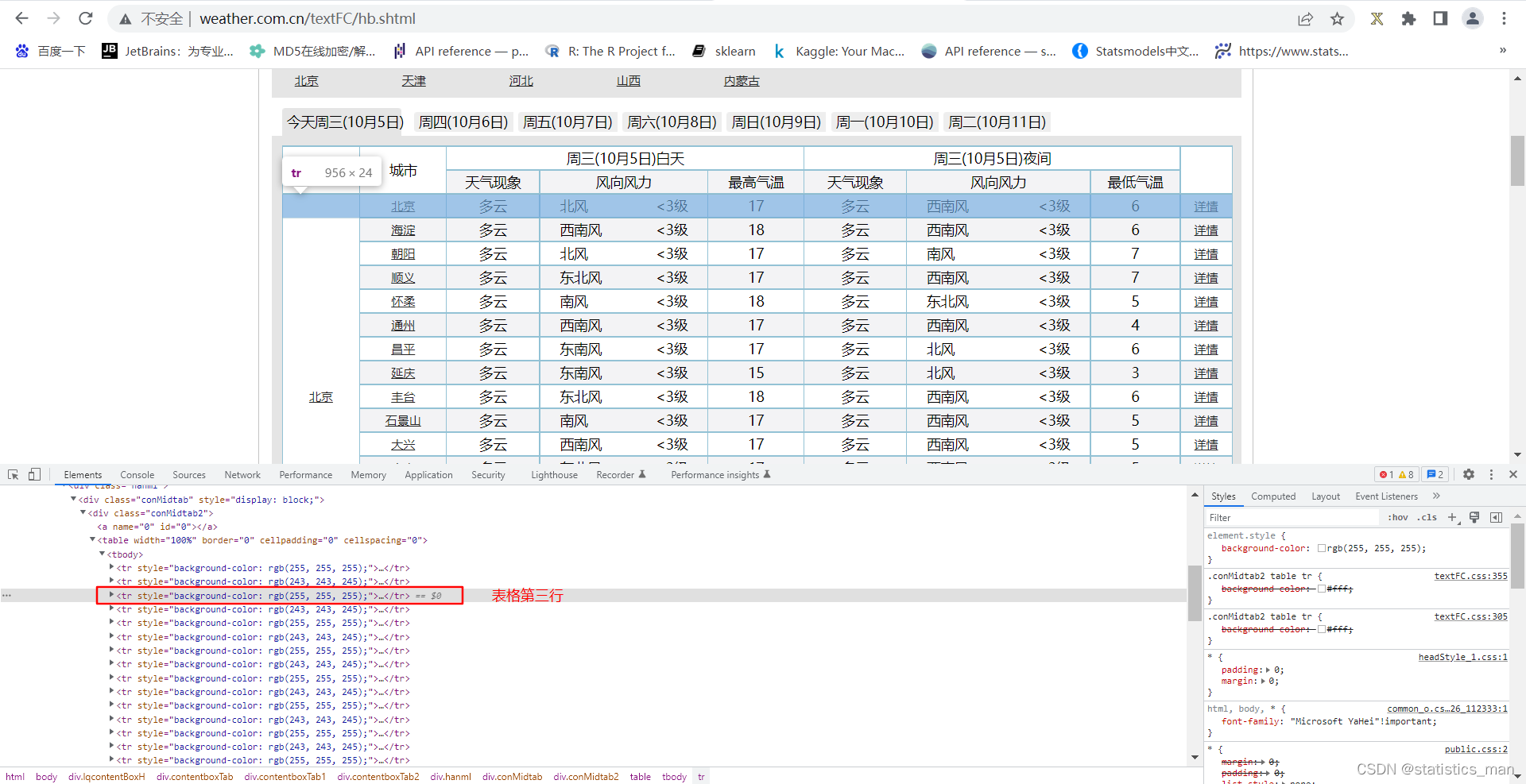The image size is (1526, 784).
Task: Open the DevTools three-dot menu
Action: coord(1492,474)
